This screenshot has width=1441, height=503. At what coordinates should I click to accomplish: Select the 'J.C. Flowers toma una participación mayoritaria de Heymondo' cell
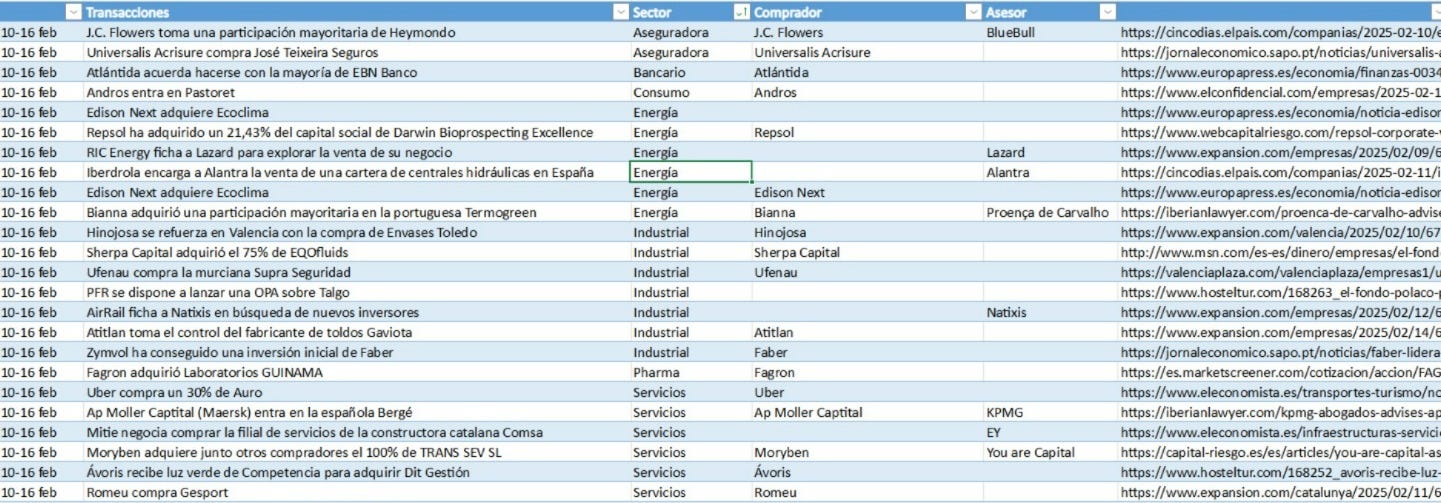355,32
